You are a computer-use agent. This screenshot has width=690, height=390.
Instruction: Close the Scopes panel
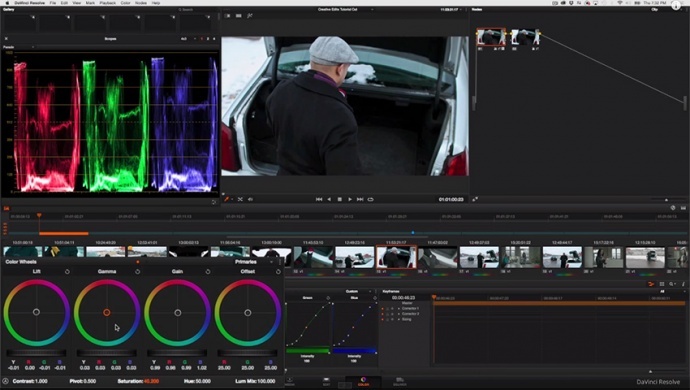(x=6, y=39)
